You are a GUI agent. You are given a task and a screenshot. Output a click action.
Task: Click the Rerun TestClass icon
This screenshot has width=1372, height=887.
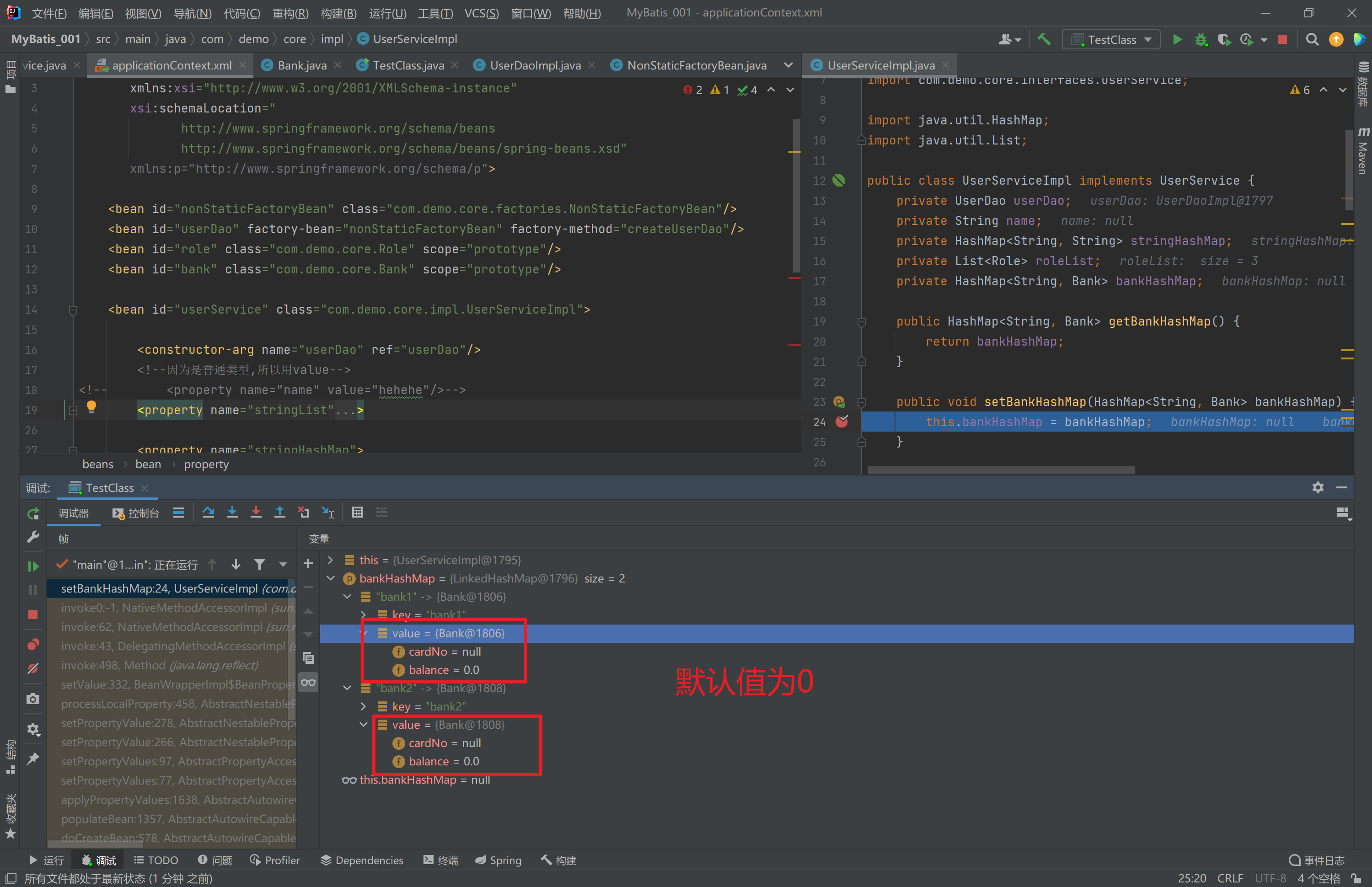click(x=33, y=513)
